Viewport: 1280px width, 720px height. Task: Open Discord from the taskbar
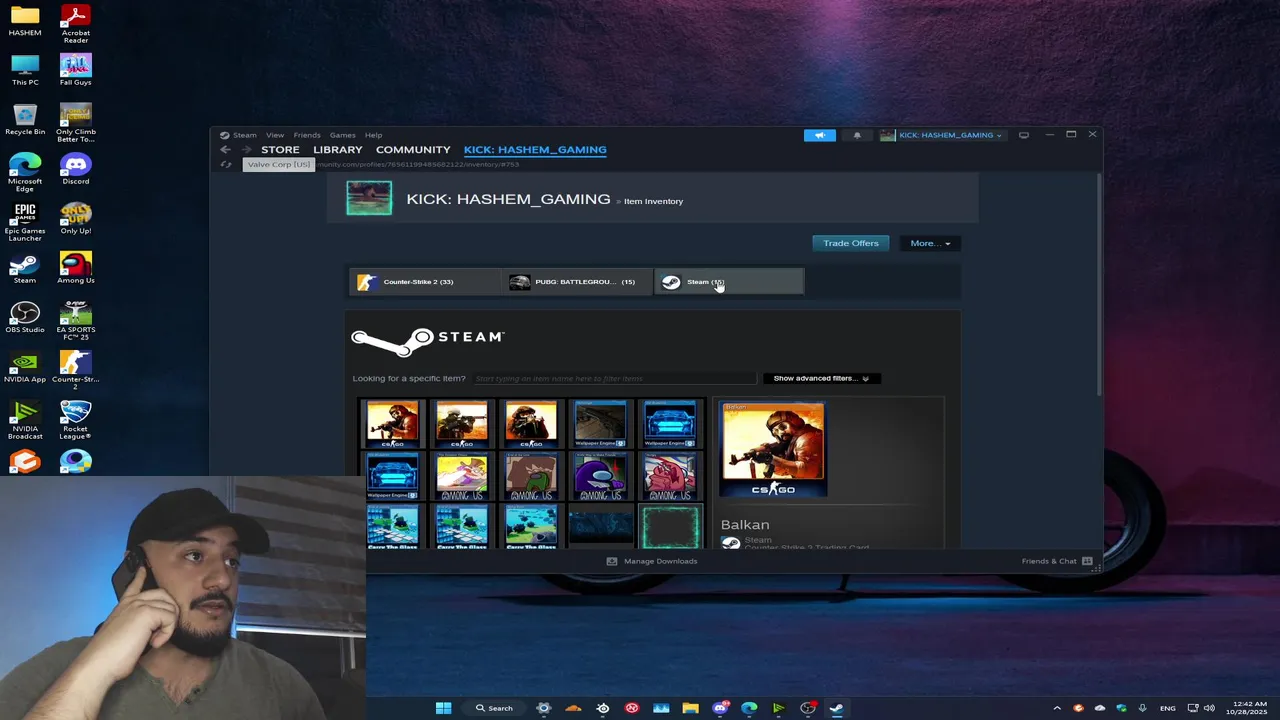[x=720, y=708]
